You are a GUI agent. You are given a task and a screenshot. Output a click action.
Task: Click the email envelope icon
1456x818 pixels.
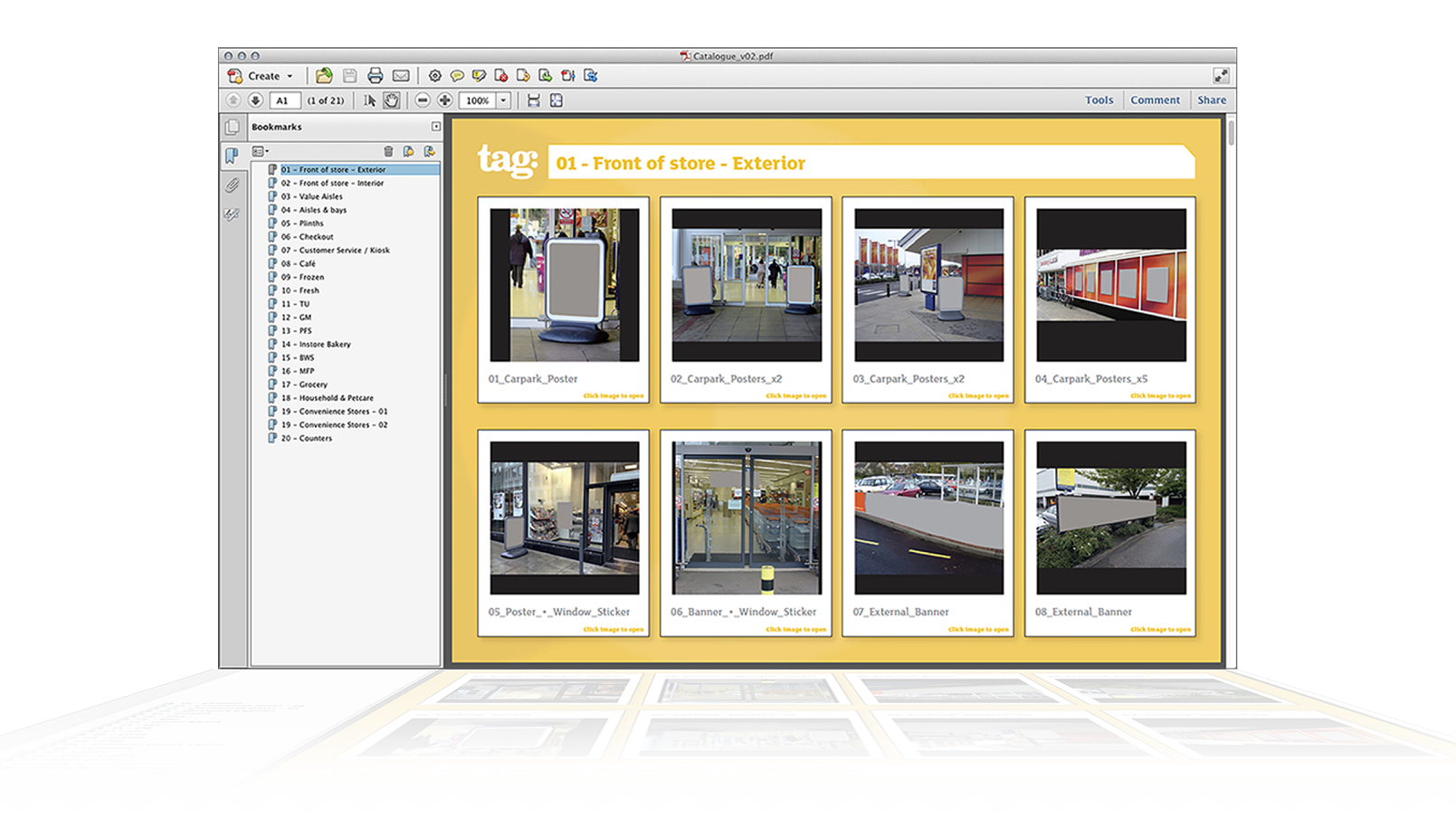(401, 76)
